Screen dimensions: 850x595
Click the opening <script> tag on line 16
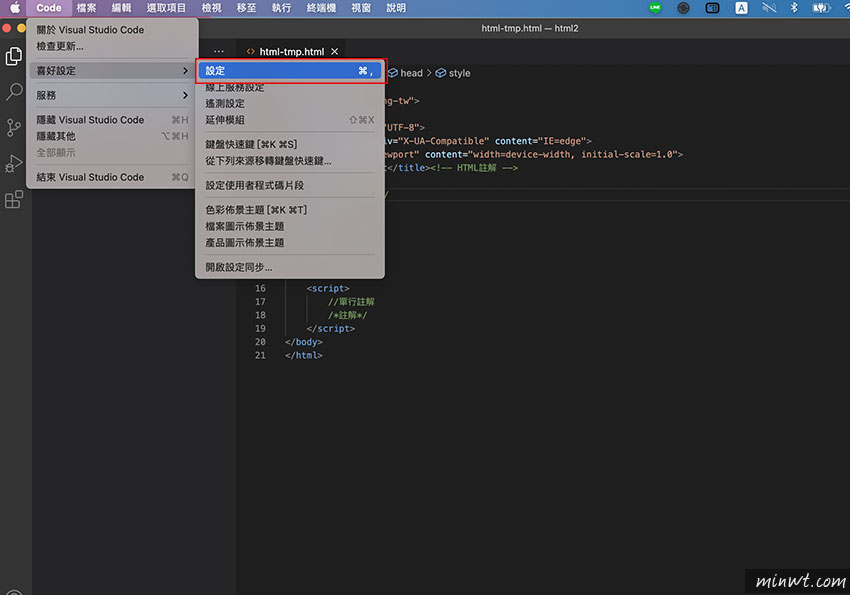pyautogui.click(x=328, y=288)
